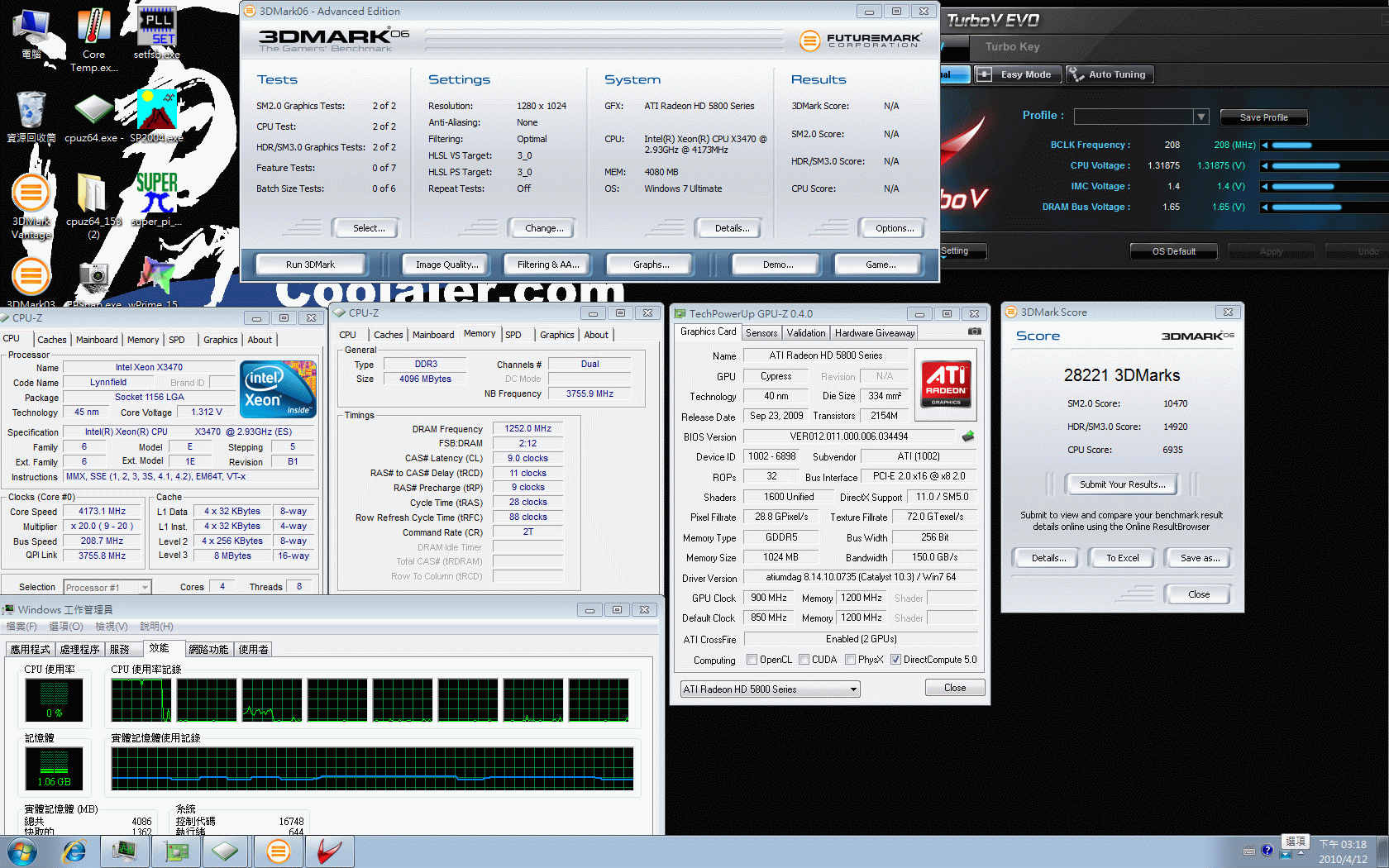Click the GPU-Z BIOS save chip icon
This screenshot has height=868, width=1389.
tap(968, 436)
